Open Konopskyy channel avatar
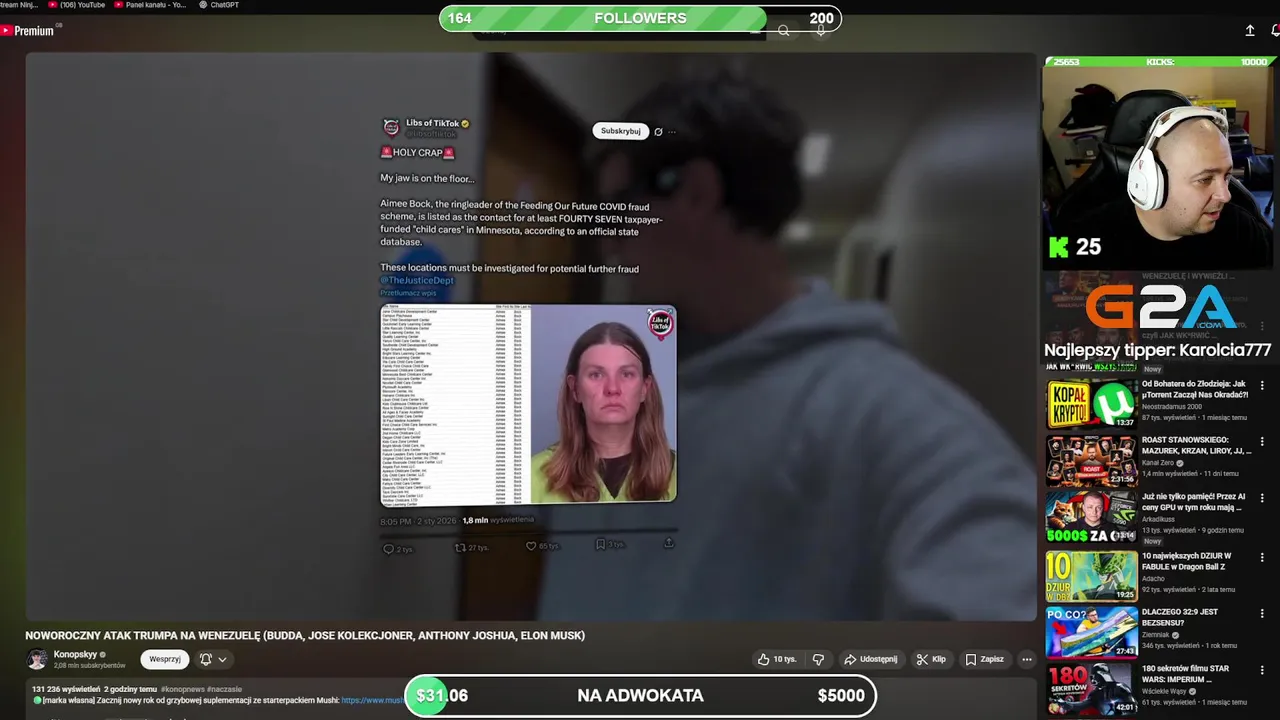 tap(37, 659)
